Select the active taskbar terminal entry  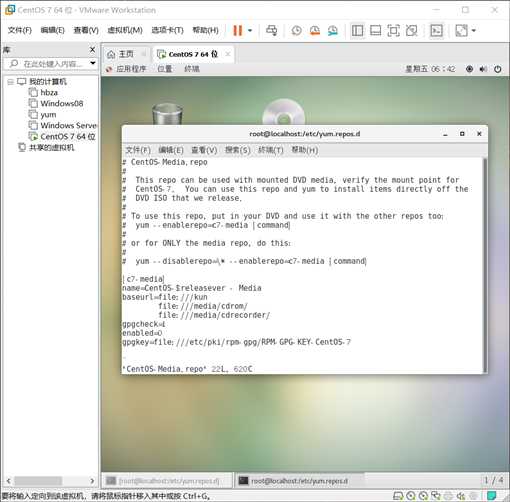299,481
